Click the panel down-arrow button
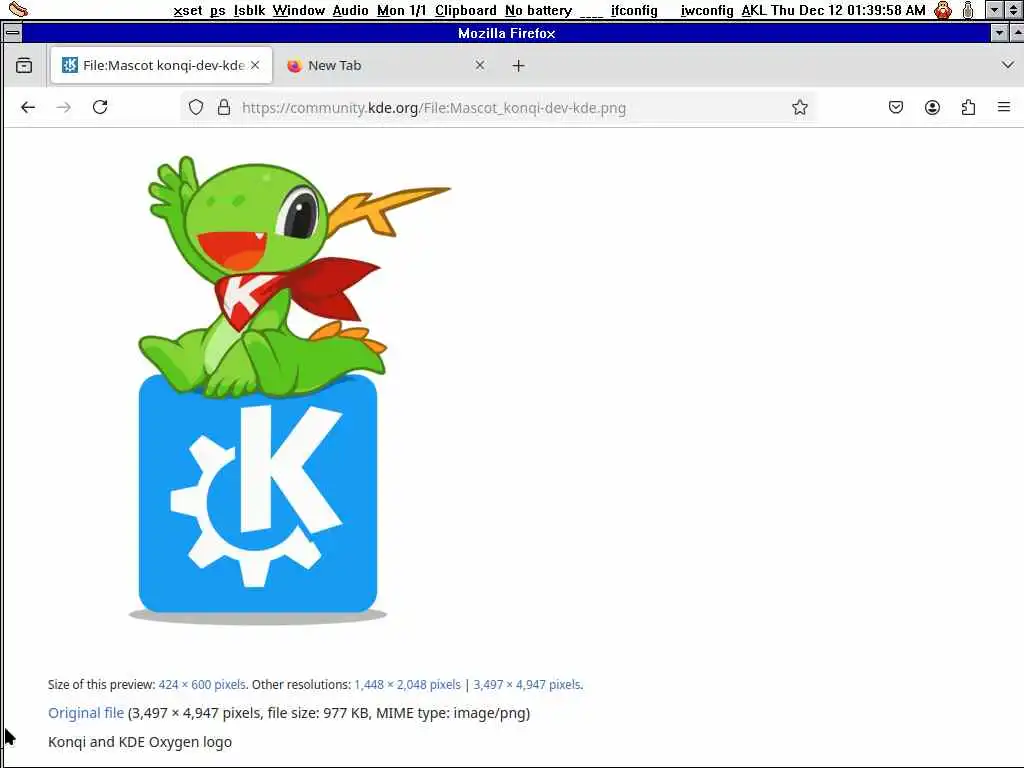The height and width of the screenshot is (768, 1024). (994, 10)
